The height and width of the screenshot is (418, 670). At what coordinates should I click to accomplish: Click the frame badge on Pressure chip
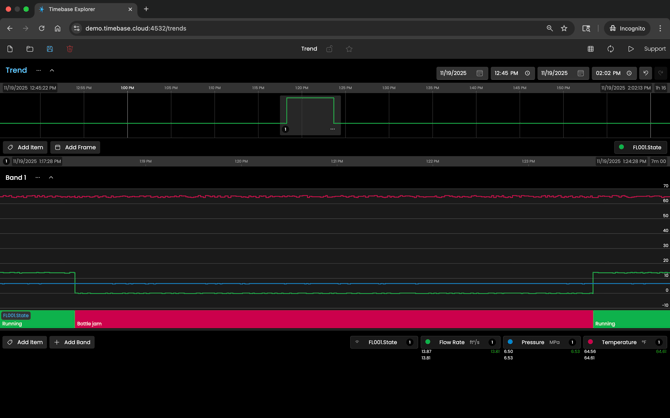pos(572,342)
